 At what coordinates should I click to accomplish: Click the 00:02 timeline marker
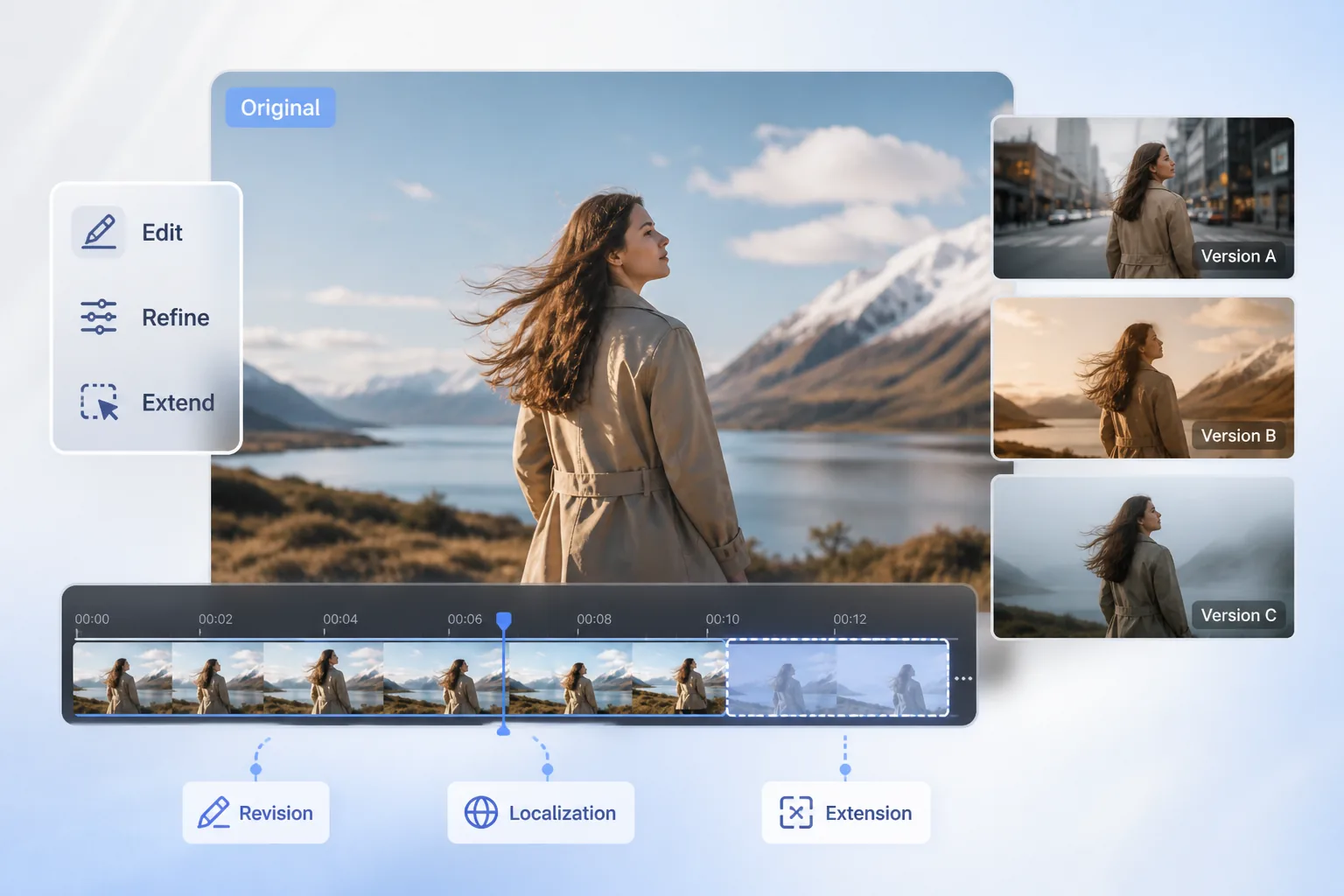tap(215, 619)
